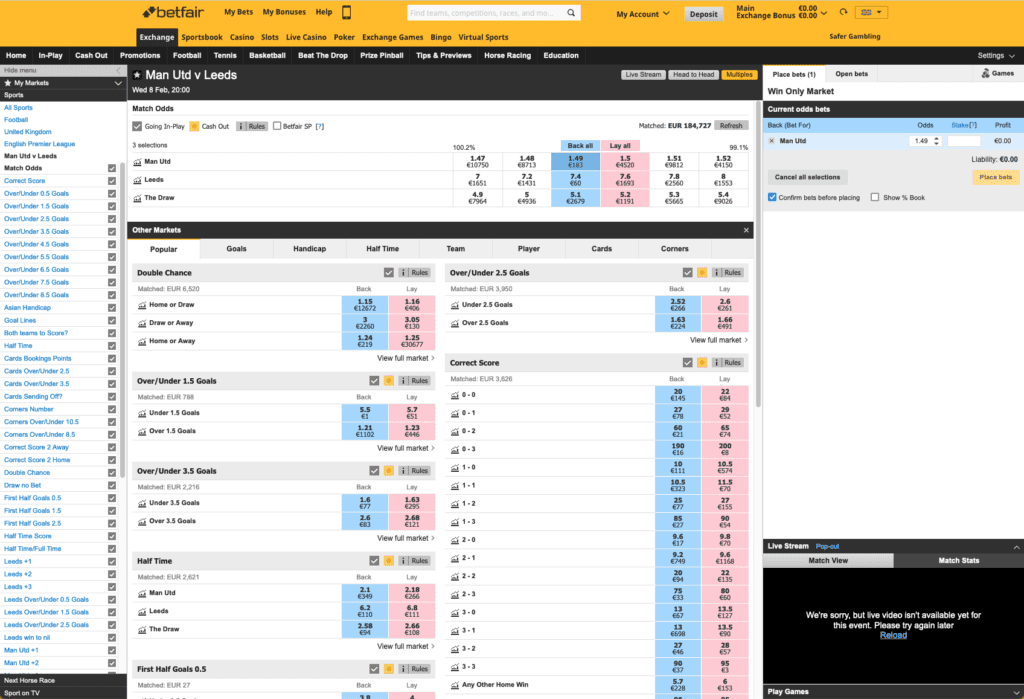1024x699 pixels.
Task: Open the mobile device icon in header
Action: click(347, 12)
